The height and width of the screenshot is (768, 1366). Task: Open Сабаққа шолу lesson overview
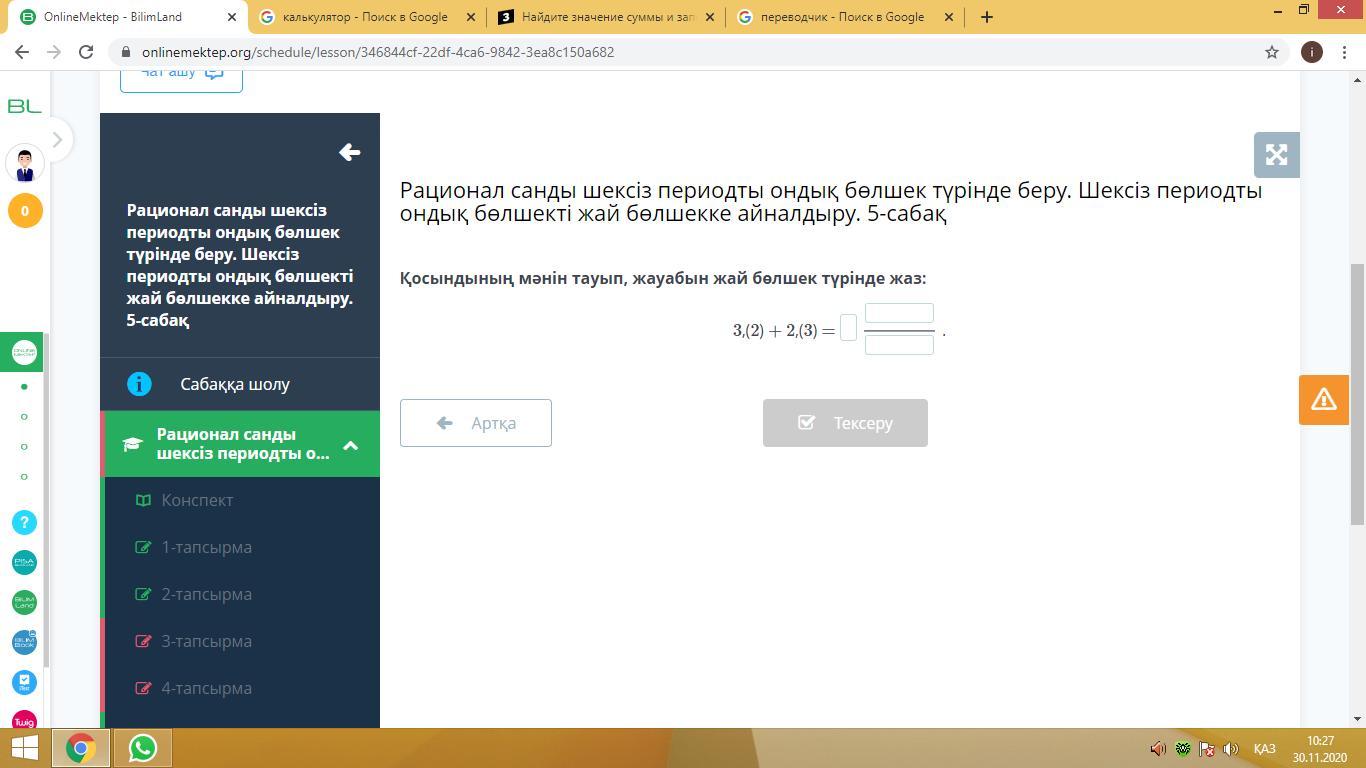(235, 384)
